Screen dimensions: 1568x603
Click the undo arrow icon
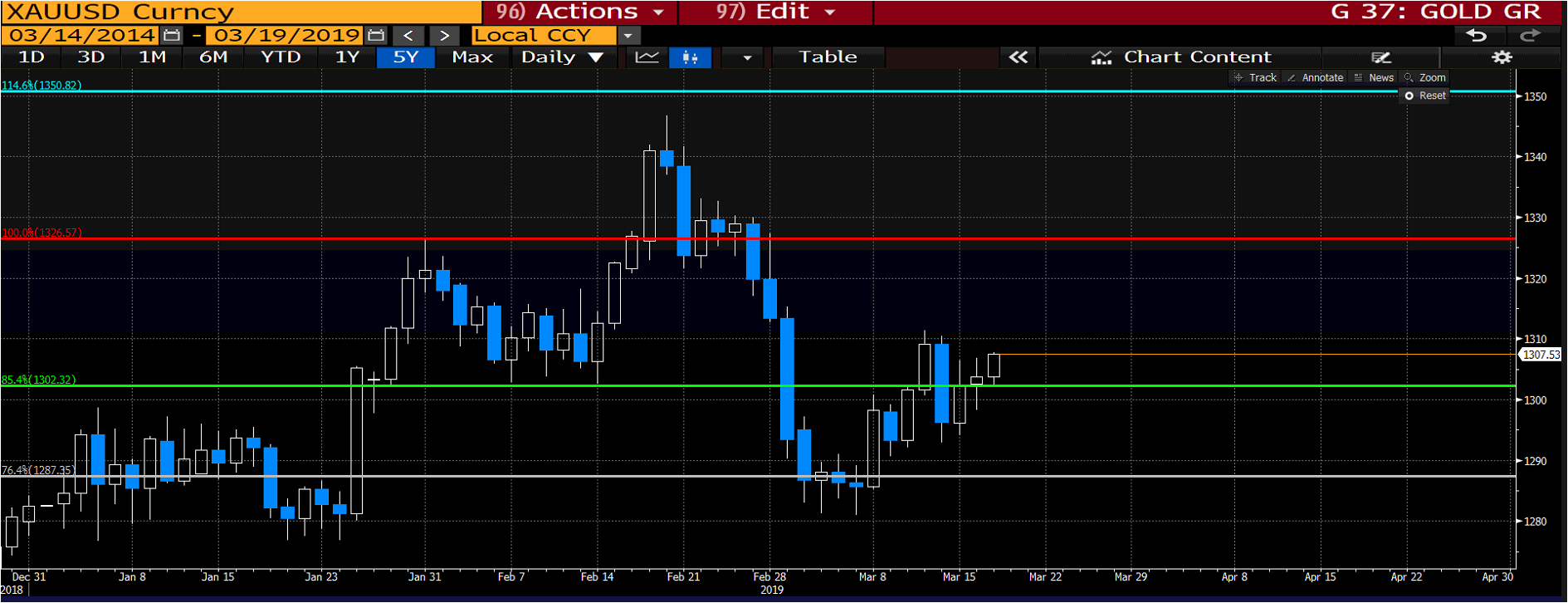[1476, 35]
